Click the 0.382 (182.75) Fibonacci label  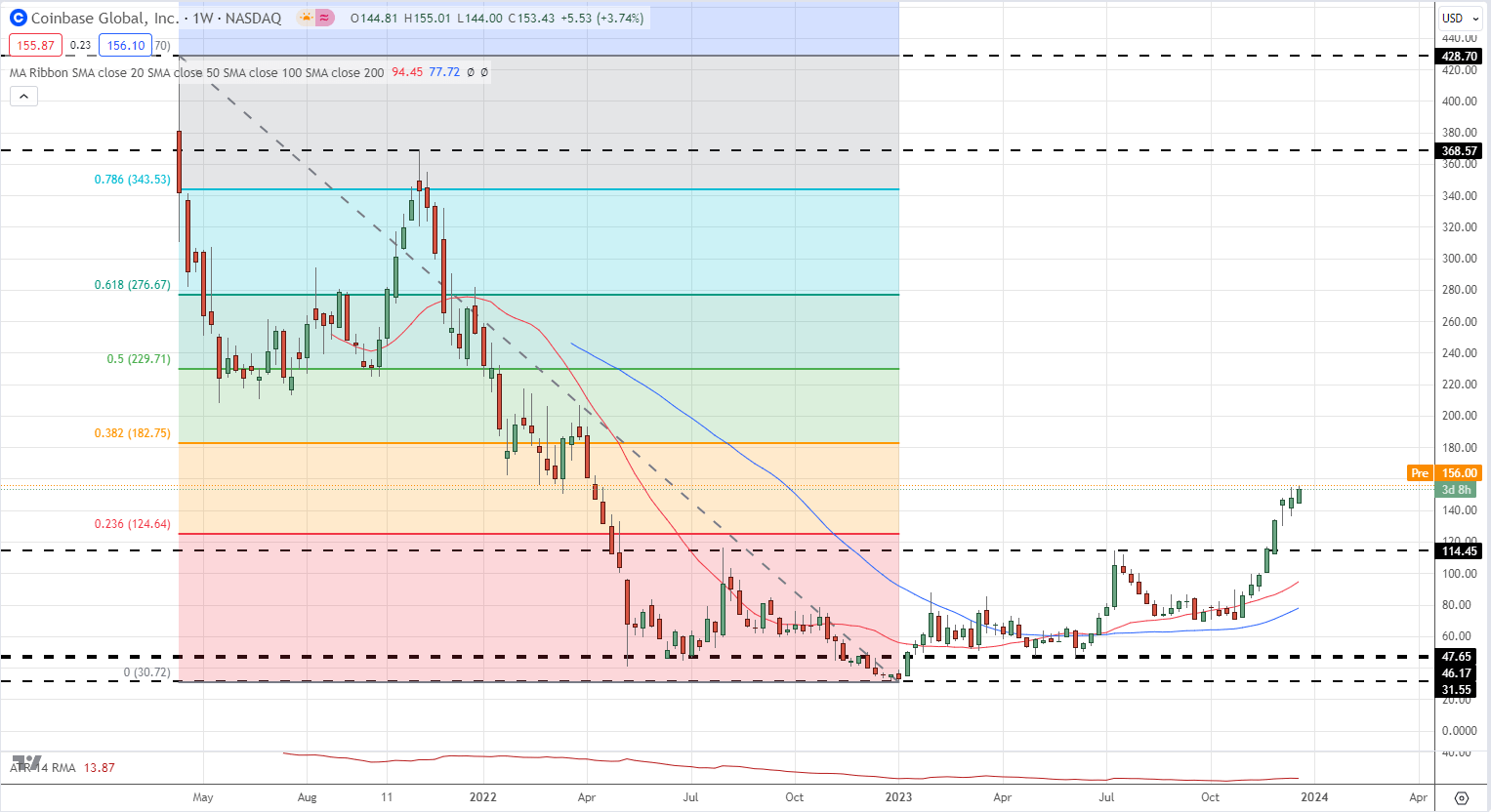click(x=132, y=433)
